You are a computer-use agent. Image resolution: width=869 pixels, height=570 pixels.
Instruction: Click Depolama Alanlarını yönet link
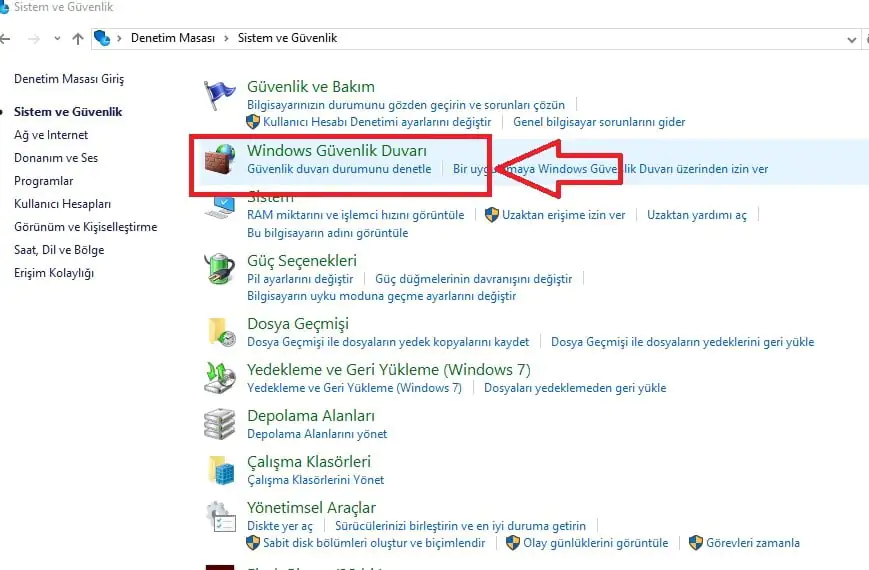[317, 434]
